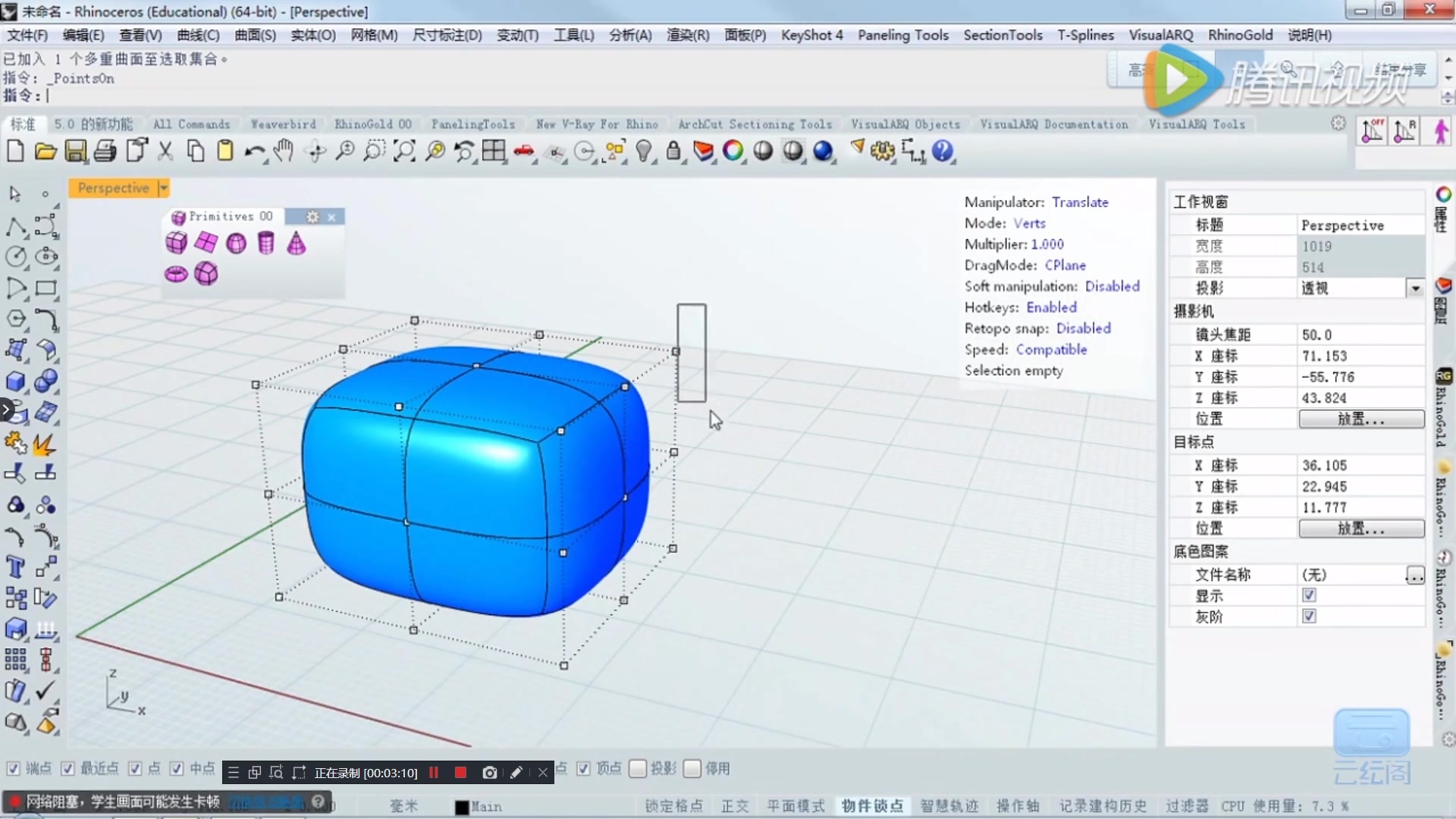
Task: Click the T-Splines cone primitive icon
Action: 297,243
